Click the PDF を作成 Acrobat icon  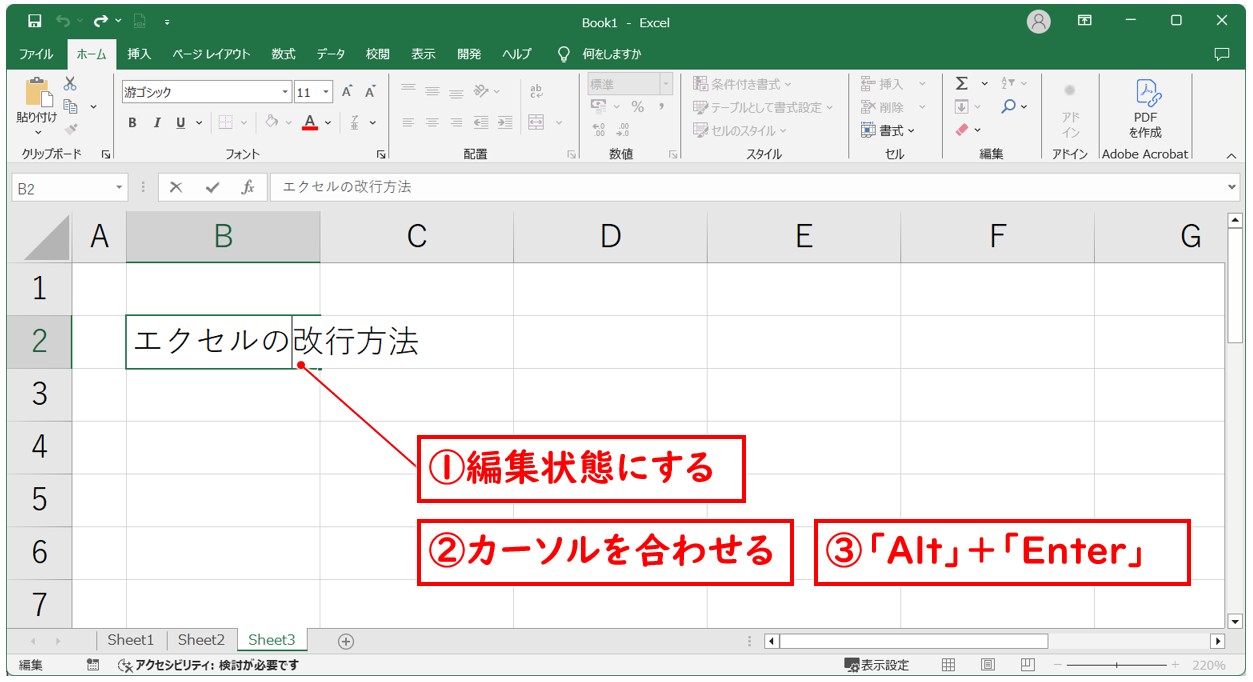coord(1146,105)
